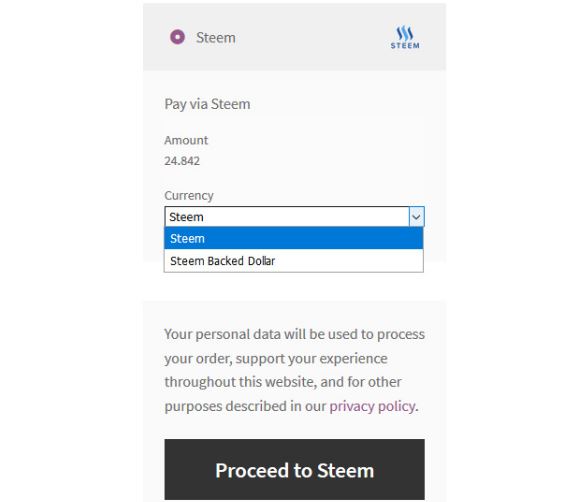Click the Steem payment method label
The width and height of the screenshot is (586, 502).
click(x=216, y=38)
